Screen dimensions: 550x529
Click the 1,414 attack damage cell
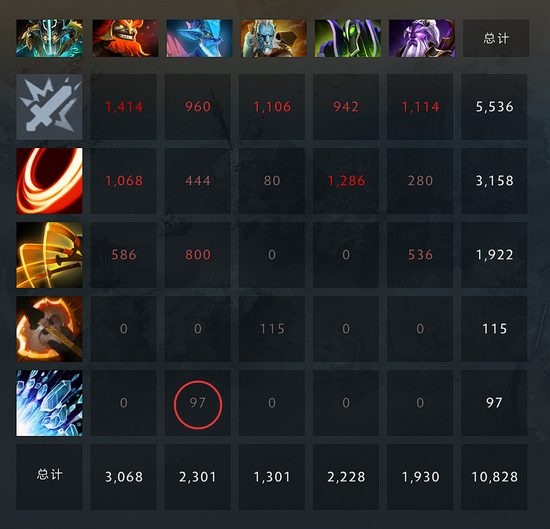pyautogui.click(x=123, y=107)
